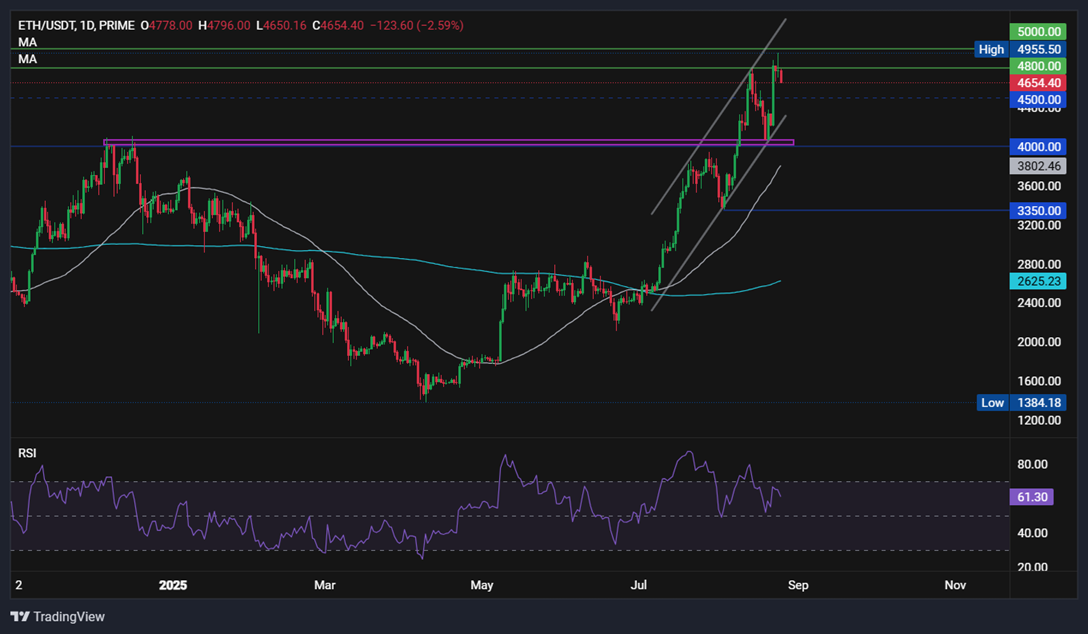This screenshot has height=634, width=1088.
Task: Click the Jul date axis label
Action: point(638,585)
